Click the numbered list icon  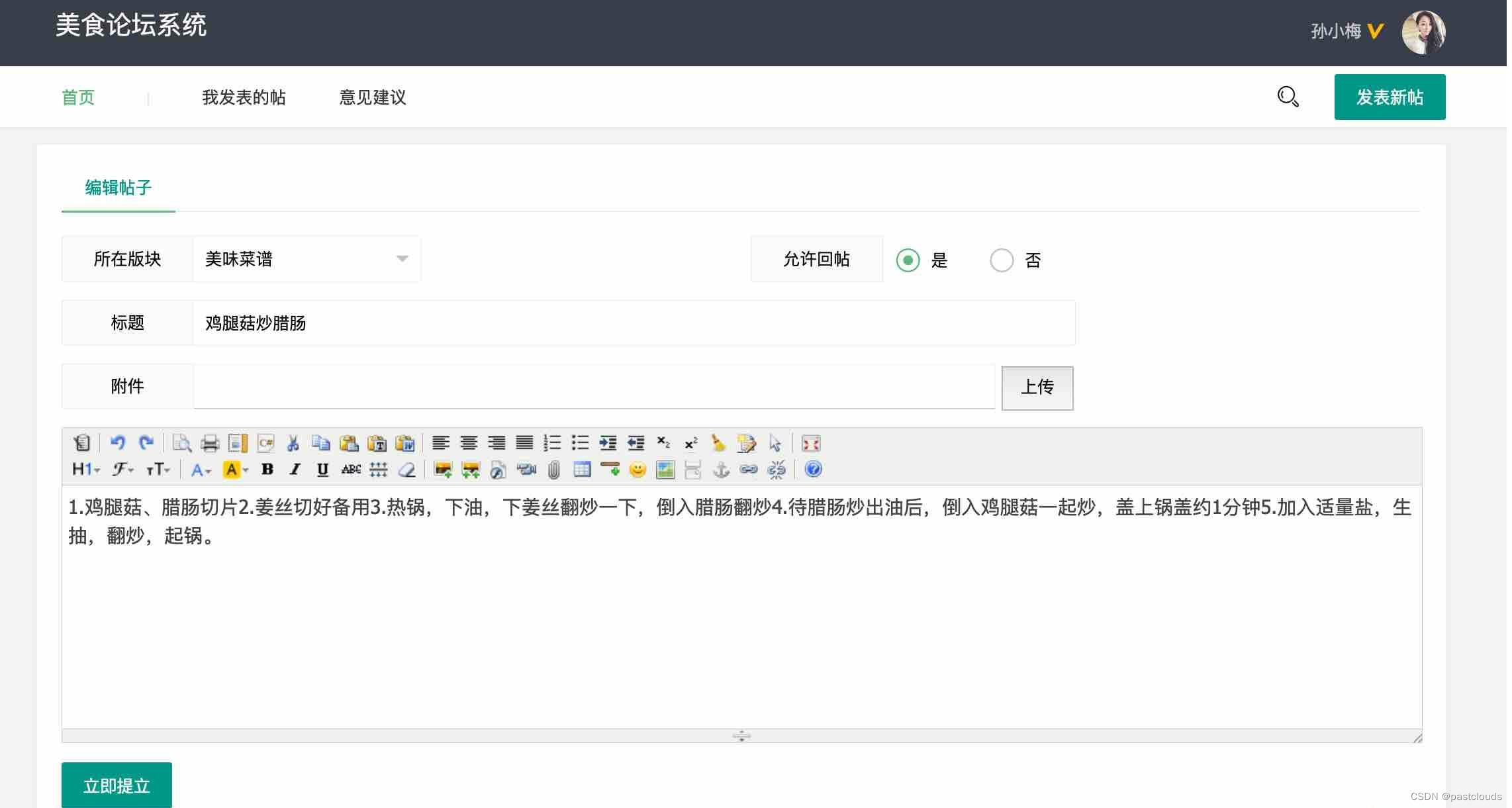point(552,443)
